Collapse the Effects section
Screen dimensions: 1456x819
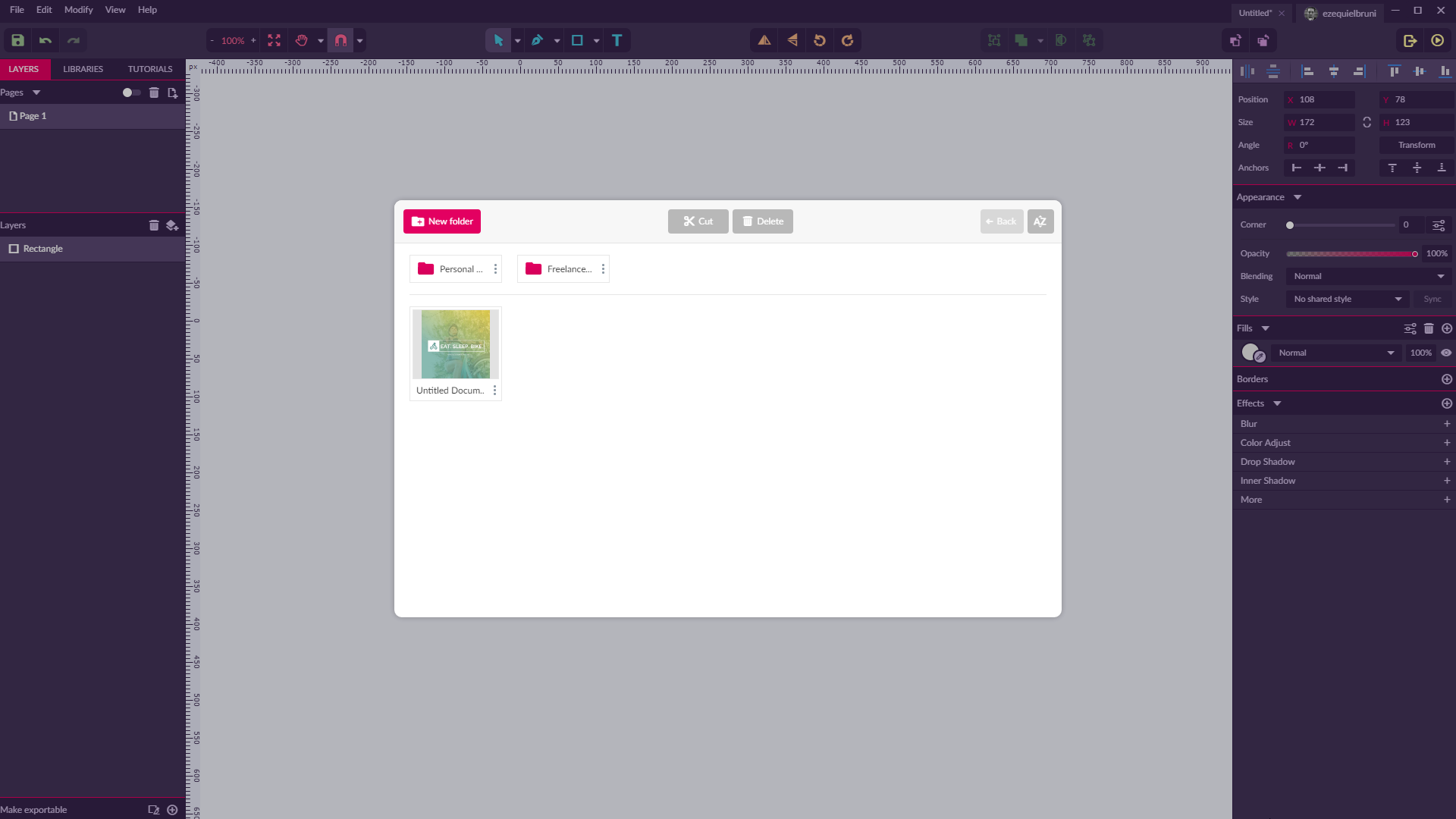1277,403
